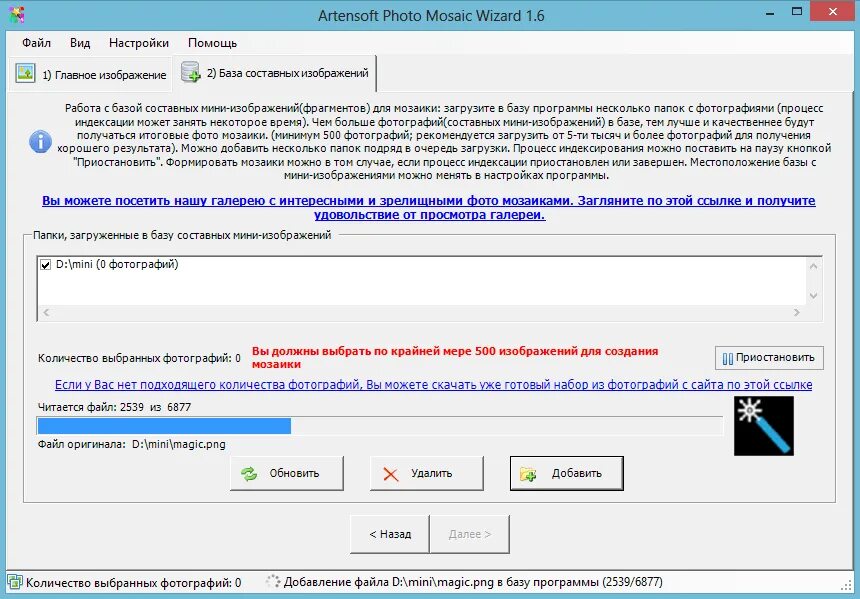This screenshot has height=599, width=860.
Task: Open the Файл menu
Action: (36, 43)
